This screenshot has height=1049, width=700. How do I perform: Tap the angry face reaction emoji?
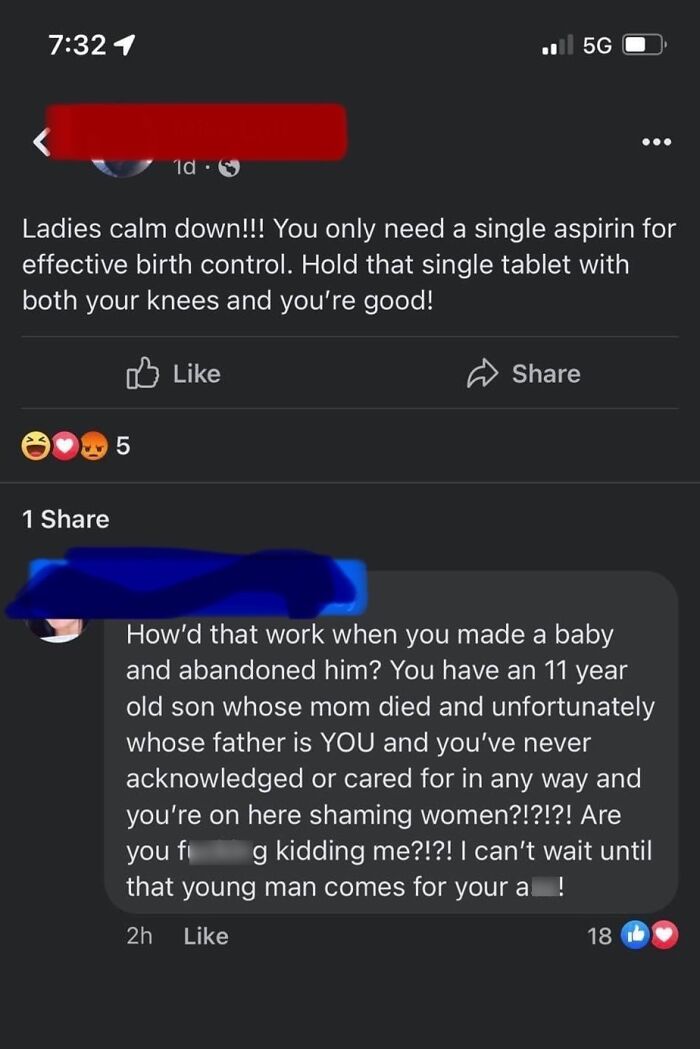click(x=94, y=447)
